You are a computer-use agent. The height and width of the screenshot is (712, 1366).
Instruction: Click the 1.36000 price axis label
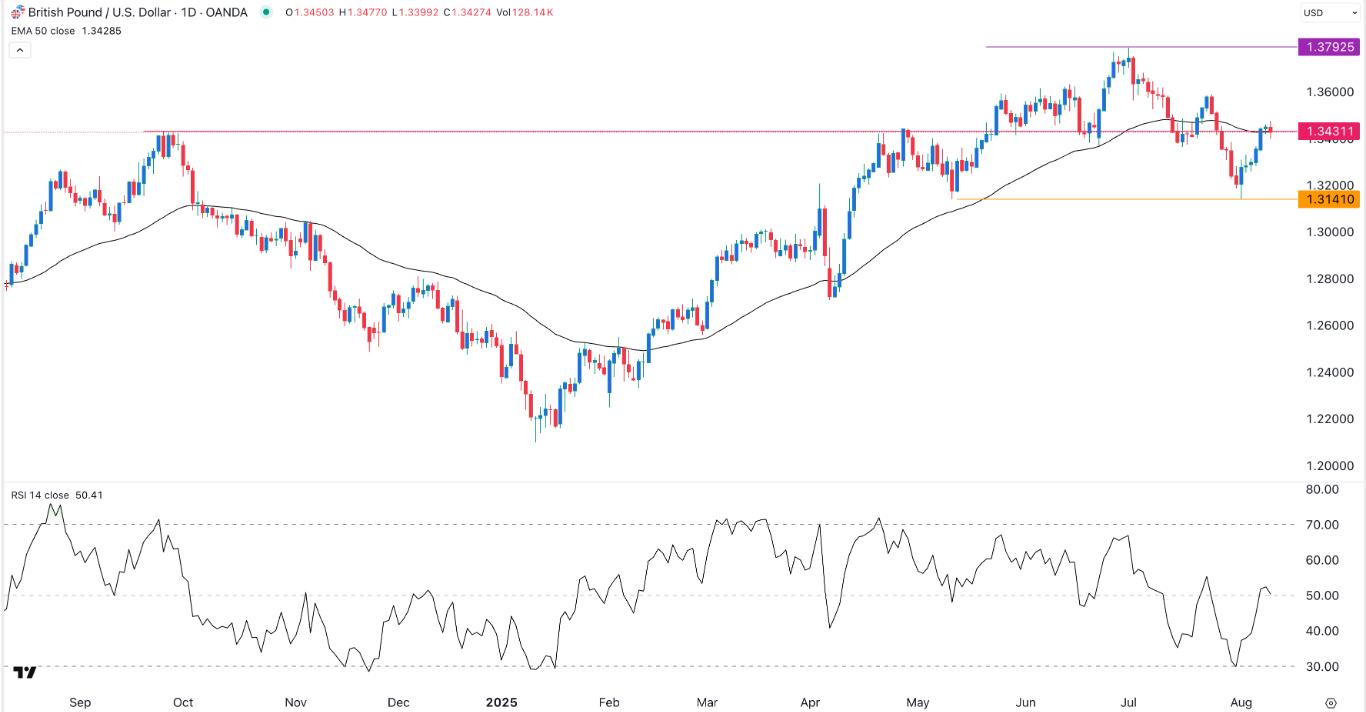(x=1327, y=92)
